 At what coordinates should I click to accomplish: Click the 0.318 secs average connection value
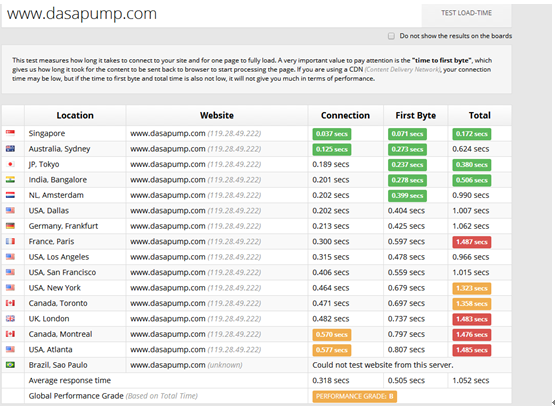(x=331, y=380)
